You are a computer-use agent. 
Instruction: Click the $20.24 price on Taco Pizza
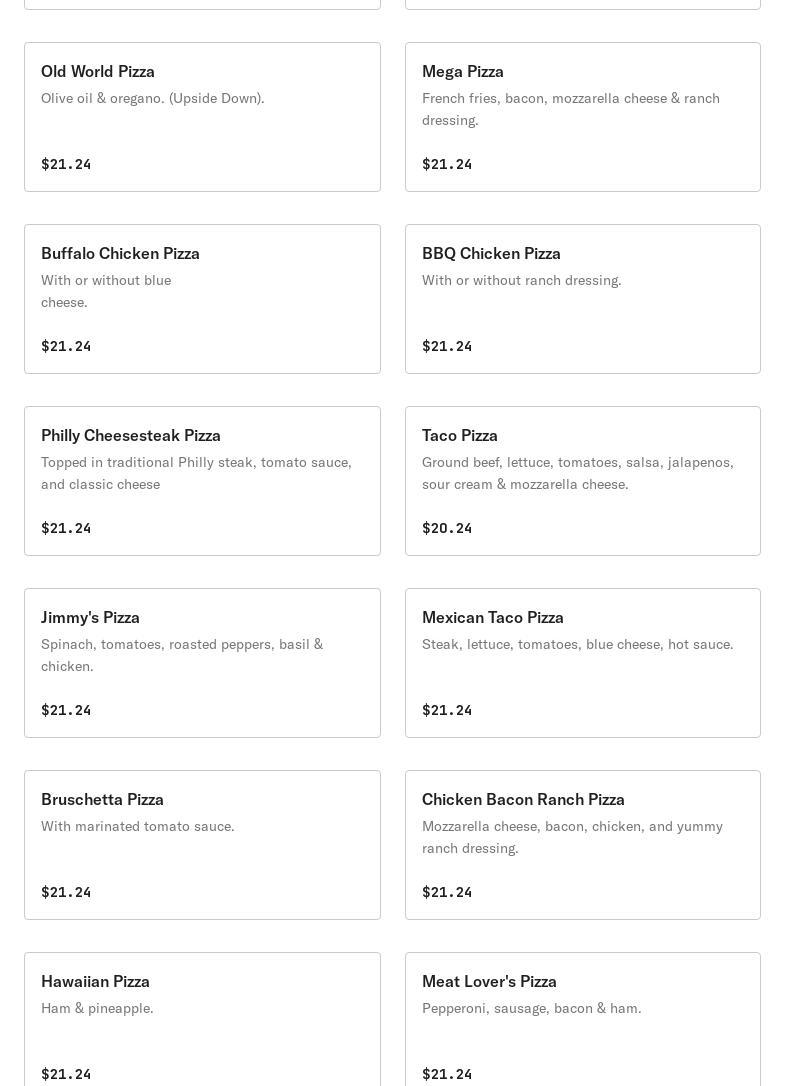coord(447,528)
